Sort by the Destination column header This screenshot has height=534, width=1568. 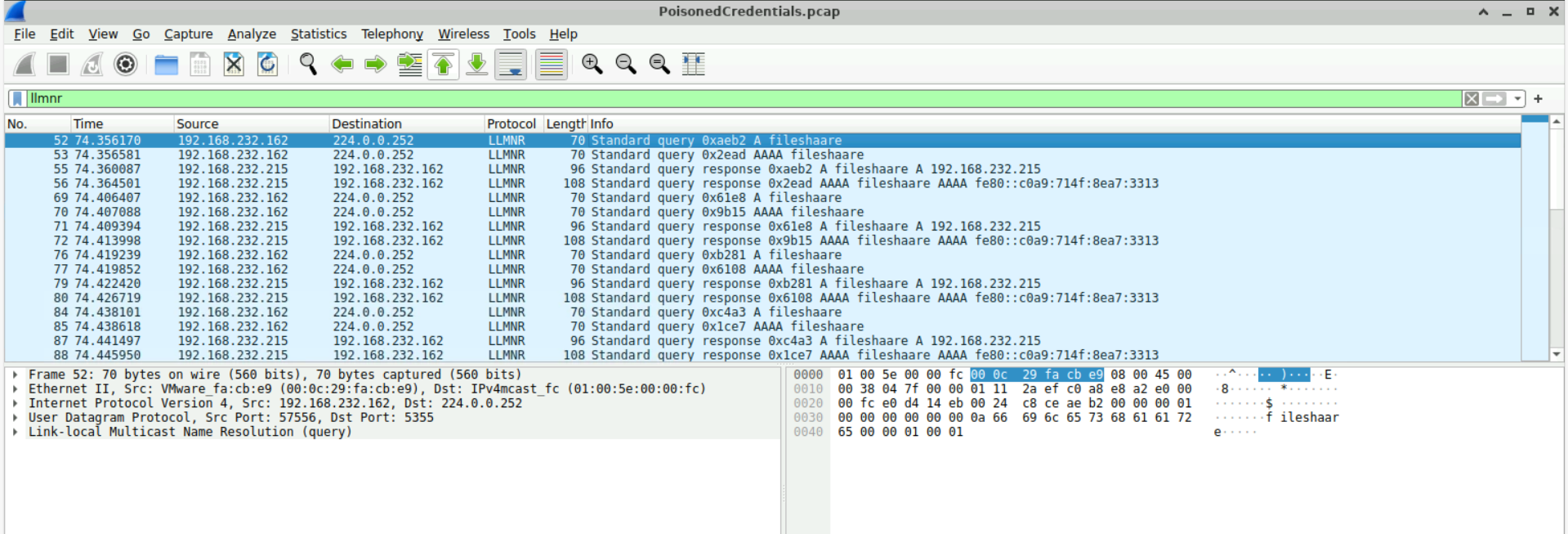[406, 123]
